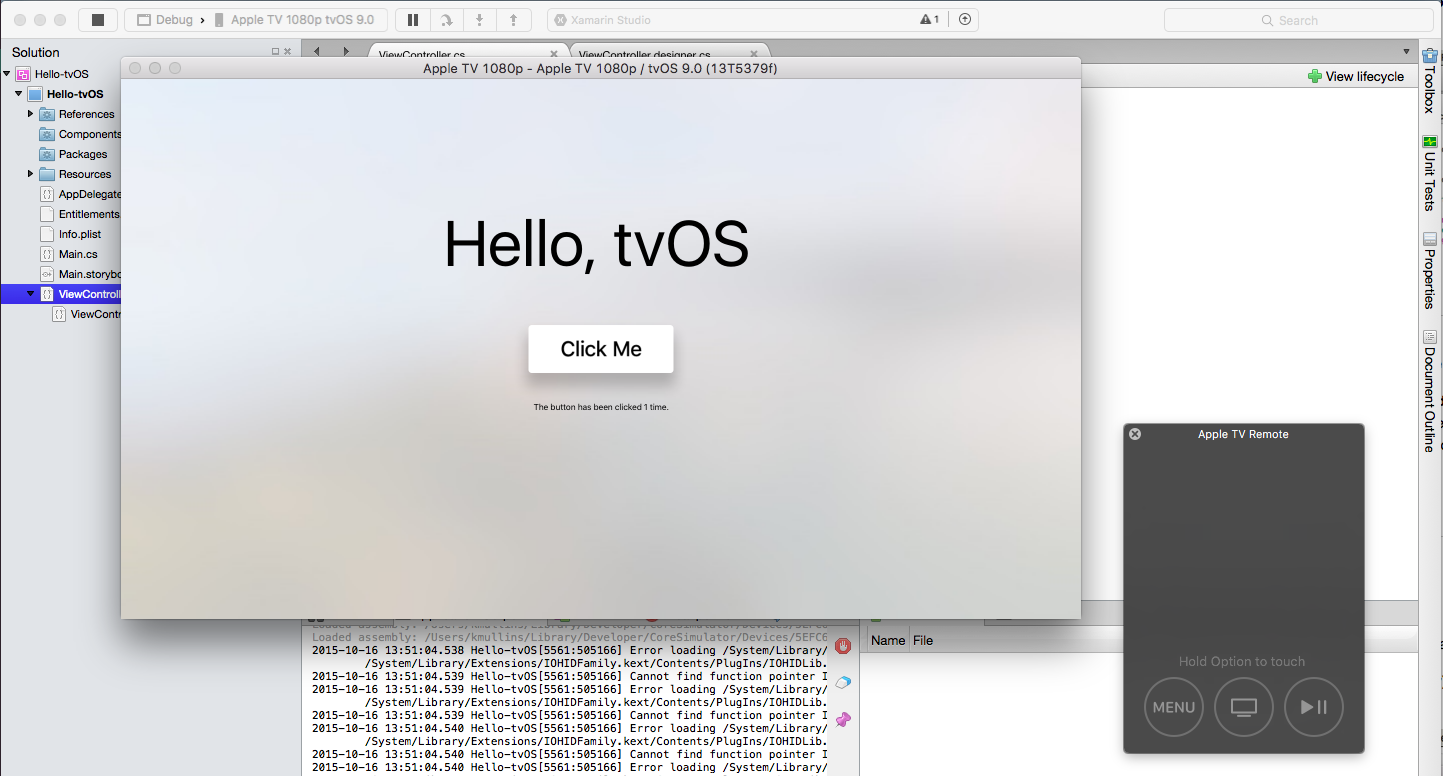Screen dimensions: 1443x776
Task: Step over the current line
Action: click(446, 20)
